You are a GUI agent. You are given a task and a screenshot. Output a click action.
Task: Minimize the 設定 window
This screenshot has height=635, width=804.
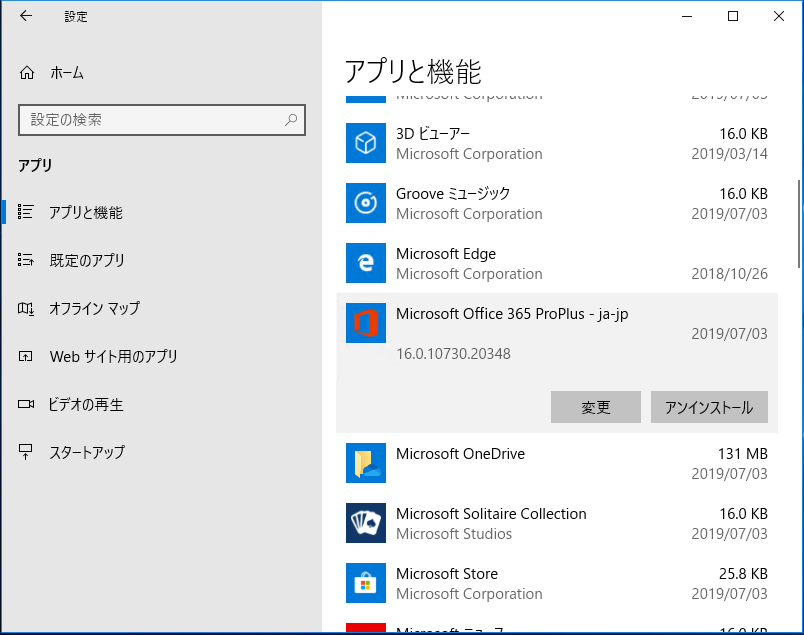tap(687, 16)
